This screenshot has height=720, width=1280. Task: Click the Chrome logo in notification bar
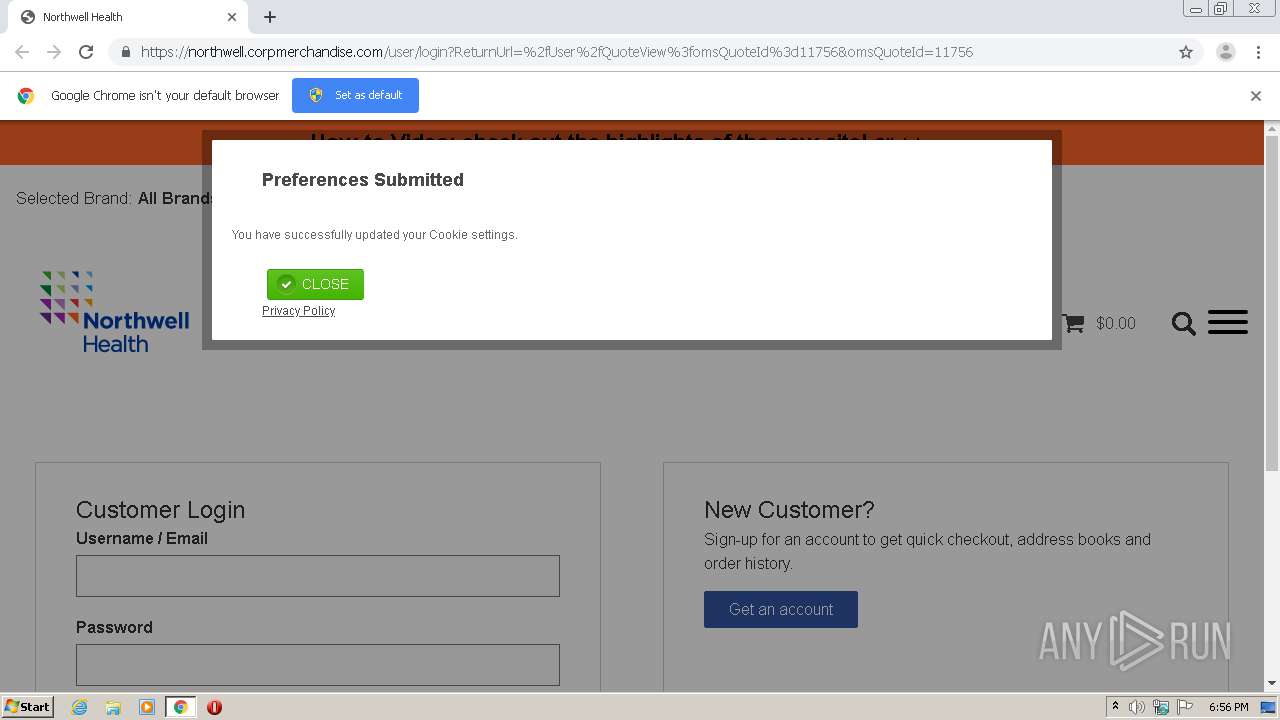click(26, 96)
